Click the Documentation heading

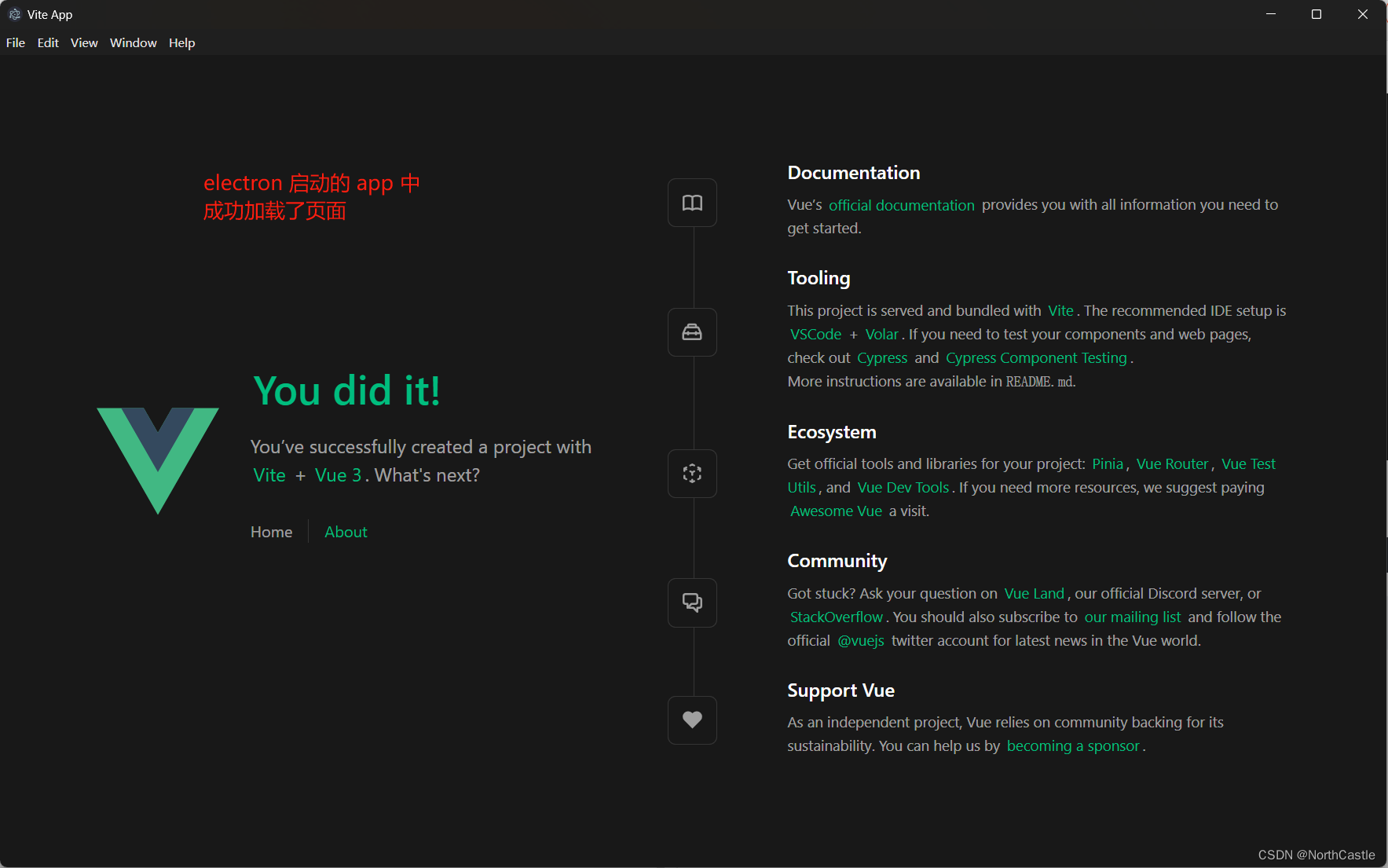pos(854,173)
